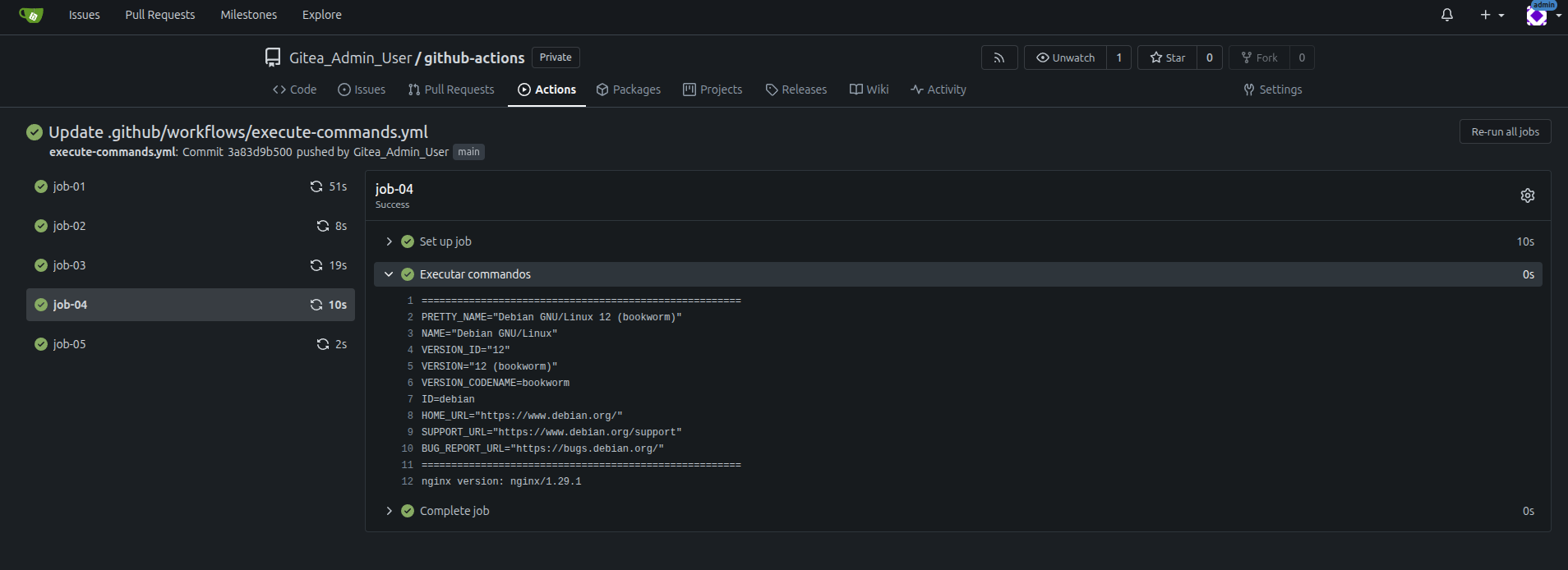Star the repository
The image size is (1568, 570).
(x=1168, y=57)
